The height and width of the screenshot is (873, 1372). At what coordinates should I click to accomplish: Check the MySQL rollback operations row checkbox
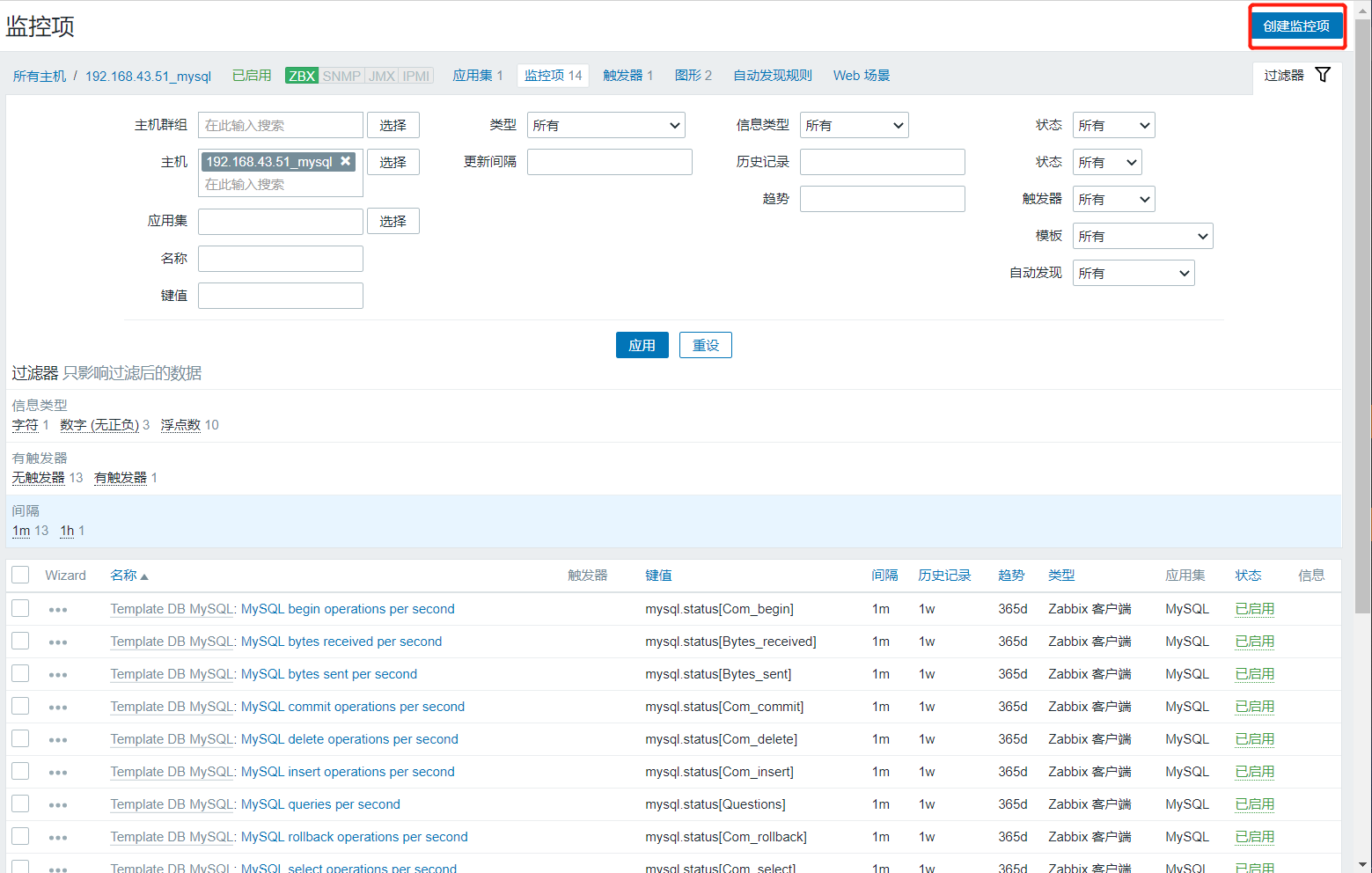(x=20, y=836)
